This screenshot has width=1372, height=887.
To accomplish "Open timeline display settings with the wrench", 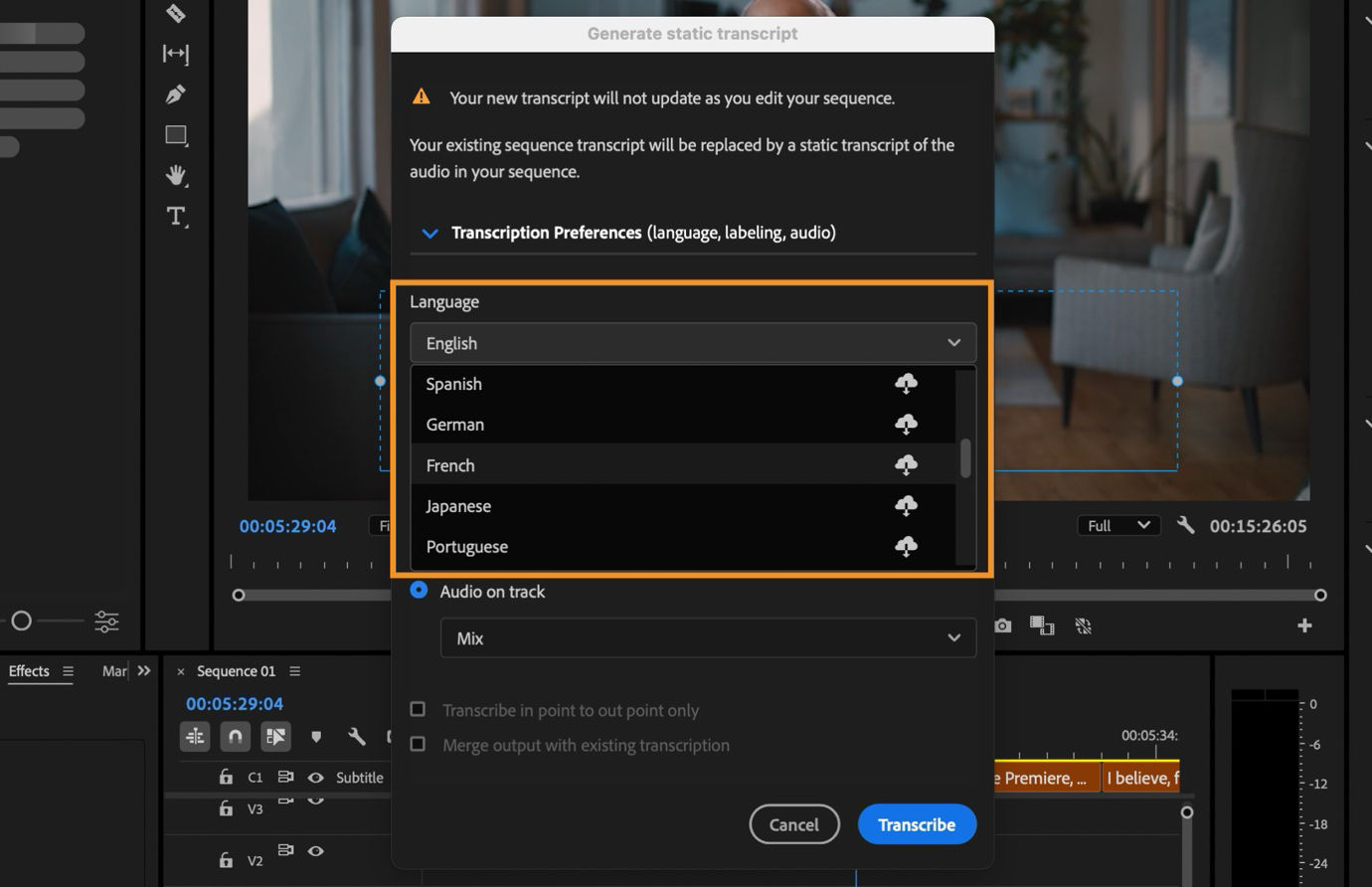I will point(355,736).
